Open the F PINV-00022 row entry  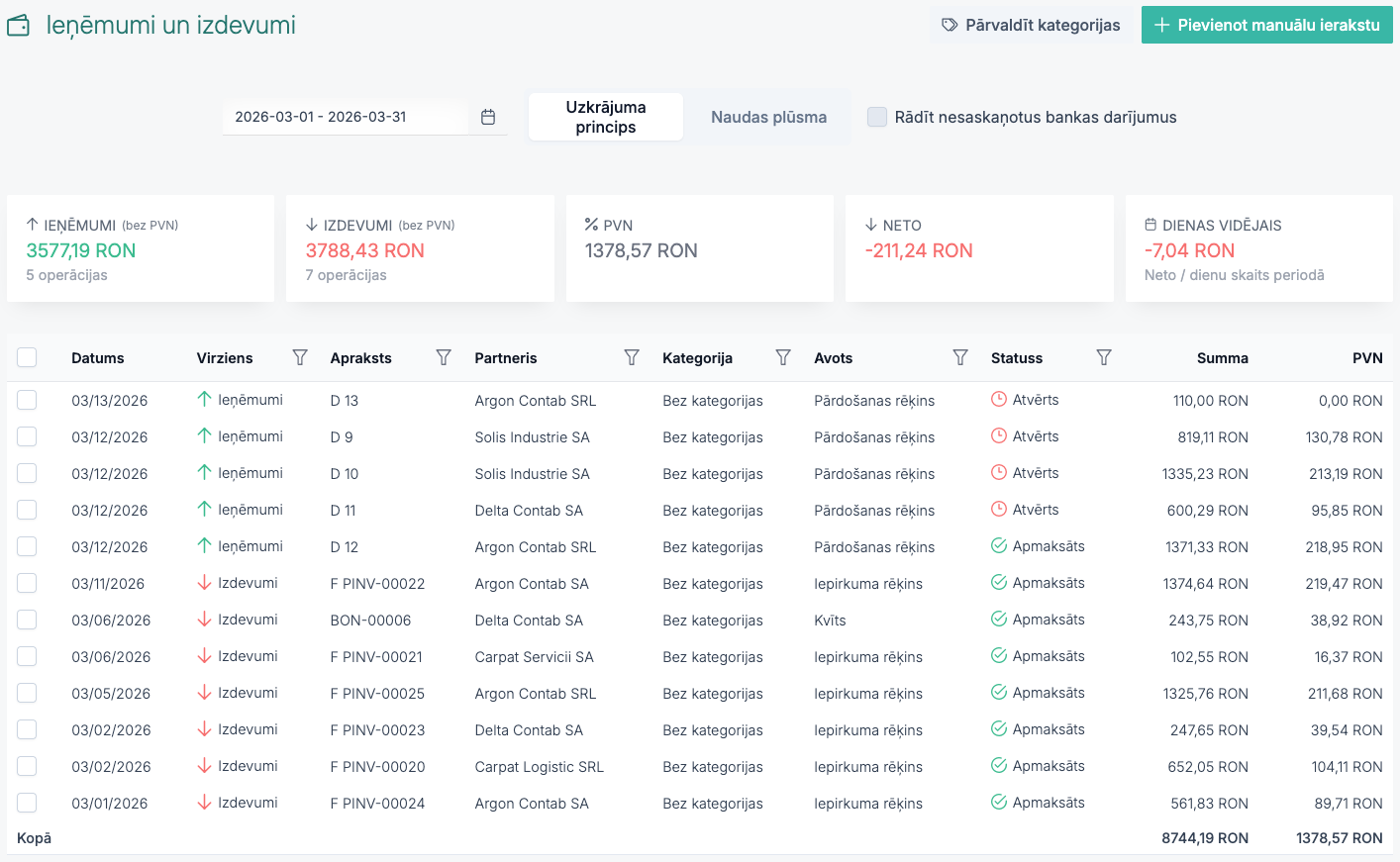377,584
